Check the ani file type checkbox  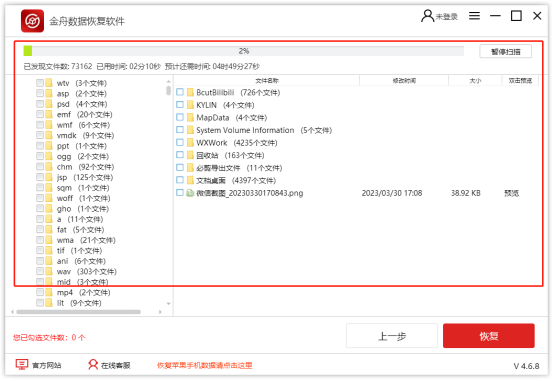point(40,261)
